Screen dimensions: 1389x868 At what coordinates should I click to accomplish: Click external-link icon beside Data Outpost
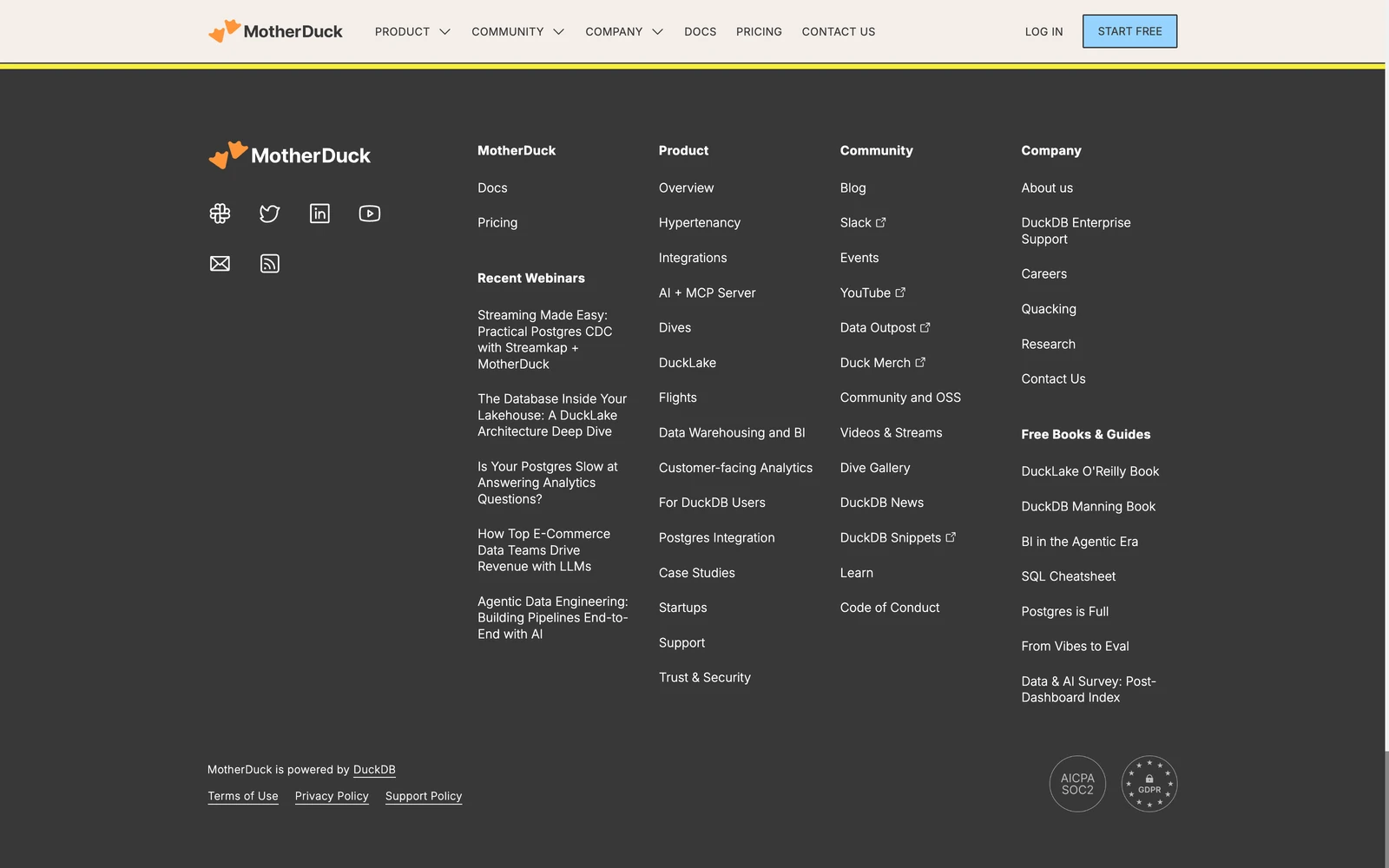(925, 327)
